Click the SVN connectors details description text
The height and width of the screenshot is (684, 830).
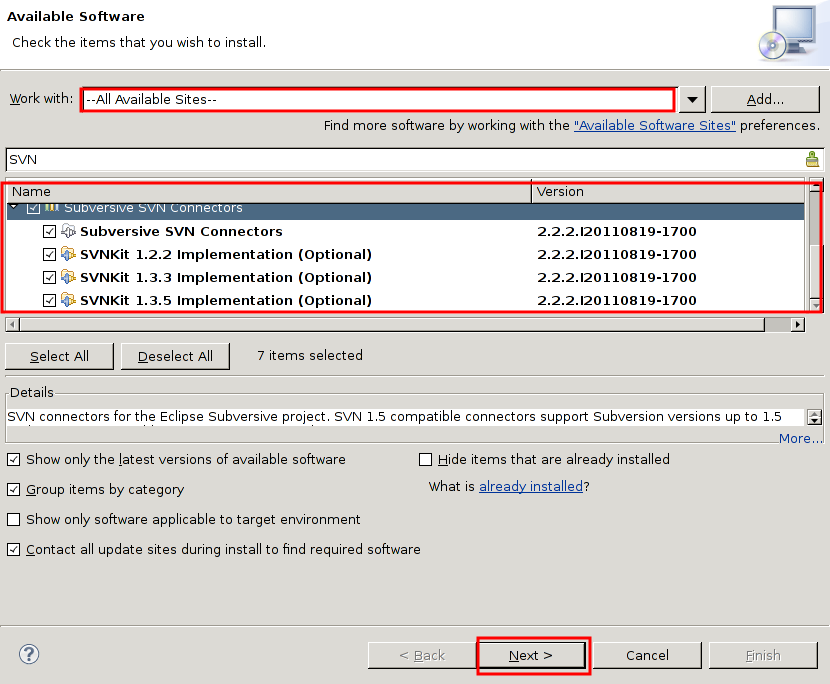tap(394, 417)
